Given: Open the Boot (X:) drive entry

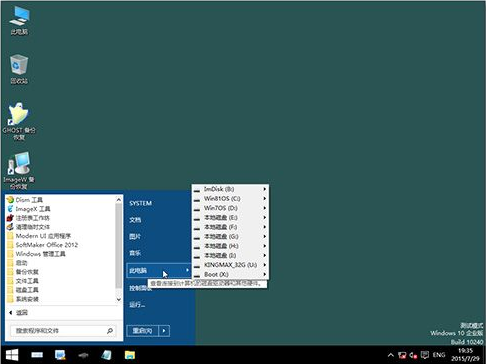Looking at the screenshot, I should tap(230, 274).
